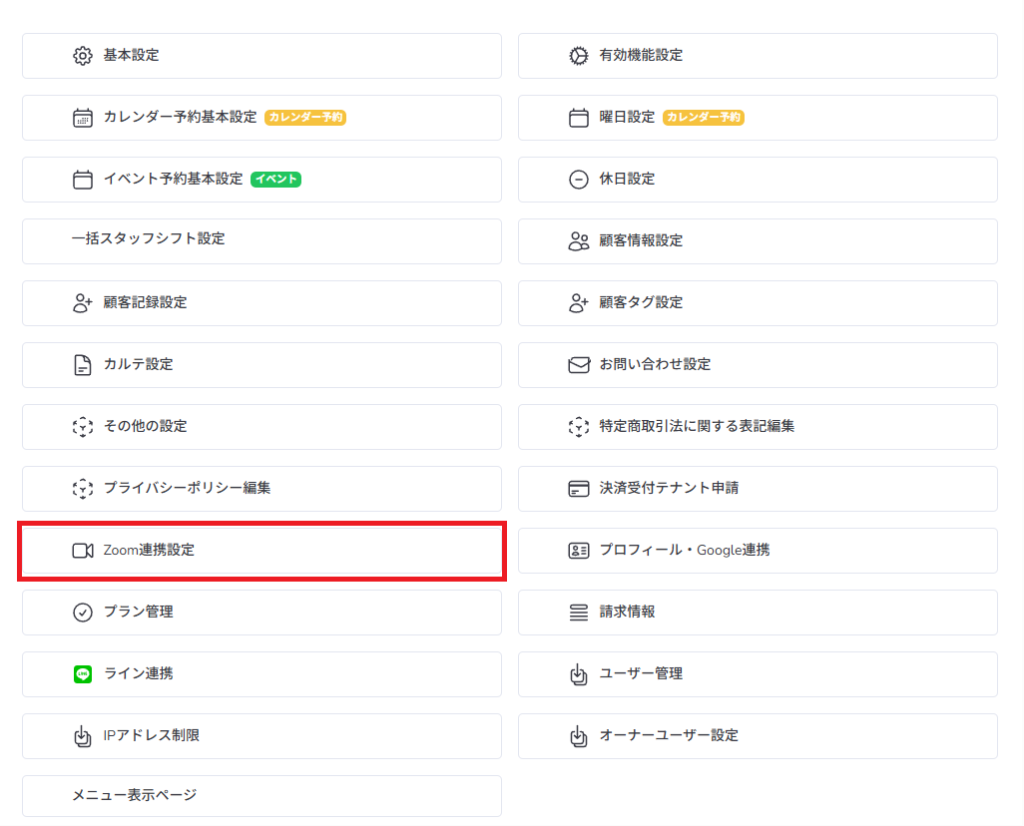This screenshot has height=826, width=1024.
Task: Click the envelope icon for お問い合わせ設定
Action: tap(578, 365)
